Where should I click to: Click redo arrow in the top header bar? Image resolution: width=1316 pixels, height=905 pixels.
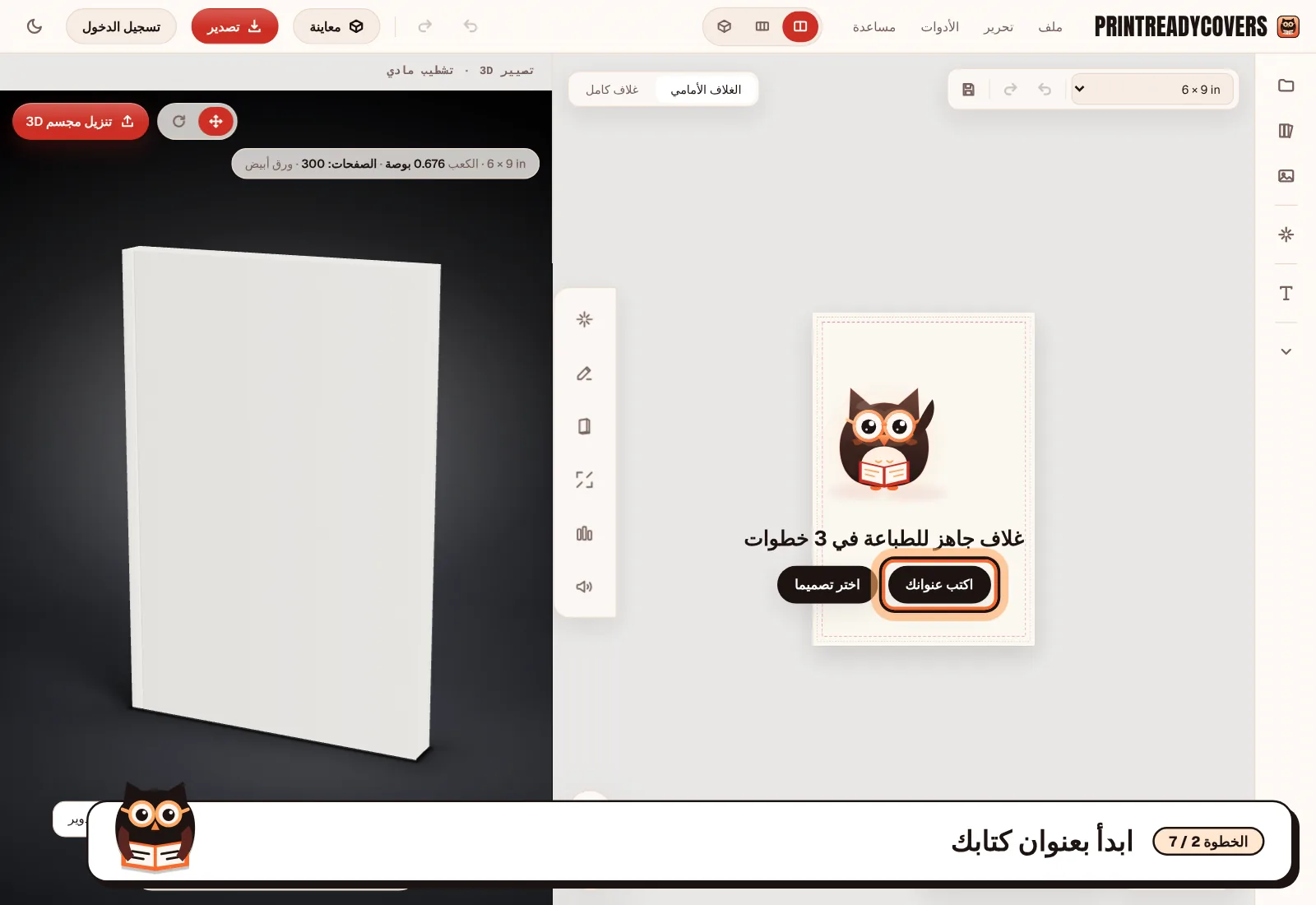coord(425,26)
